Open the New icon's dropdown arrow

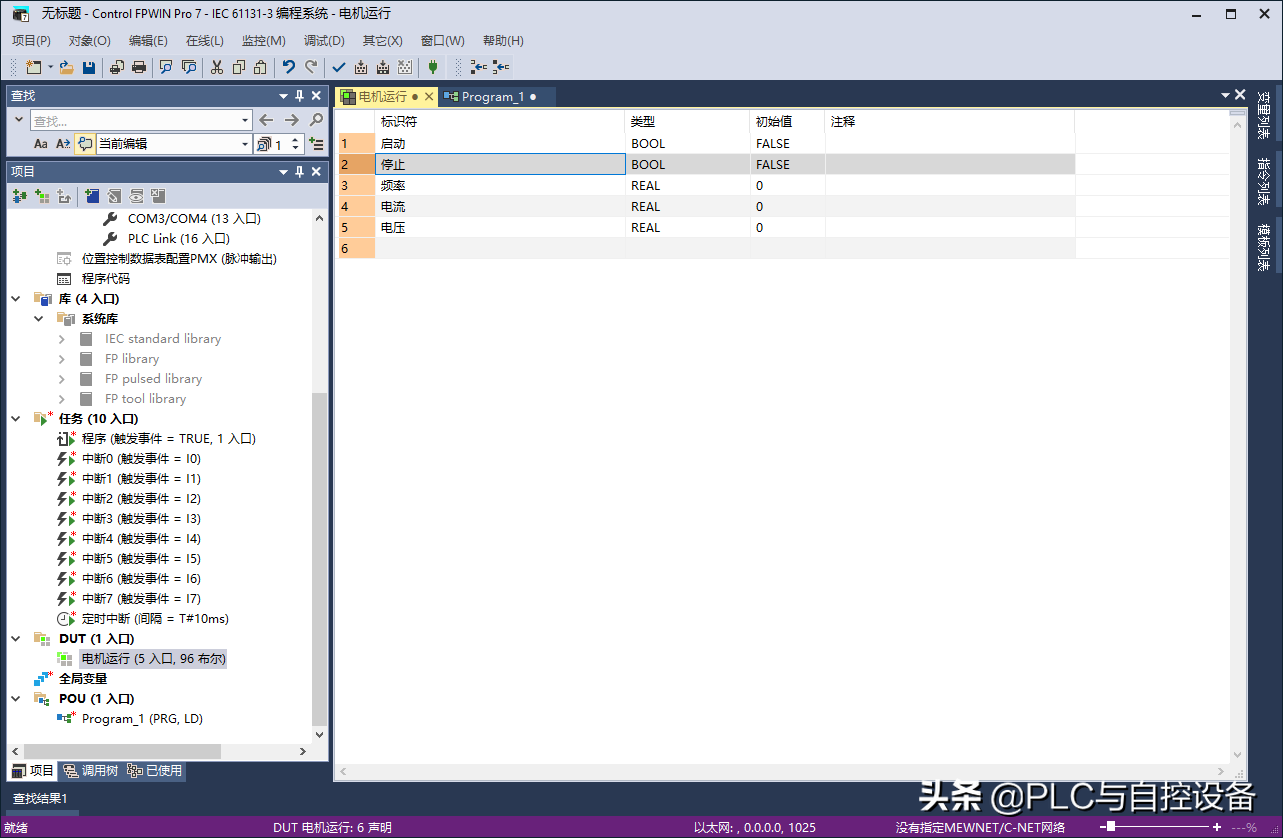coord(50,67)
